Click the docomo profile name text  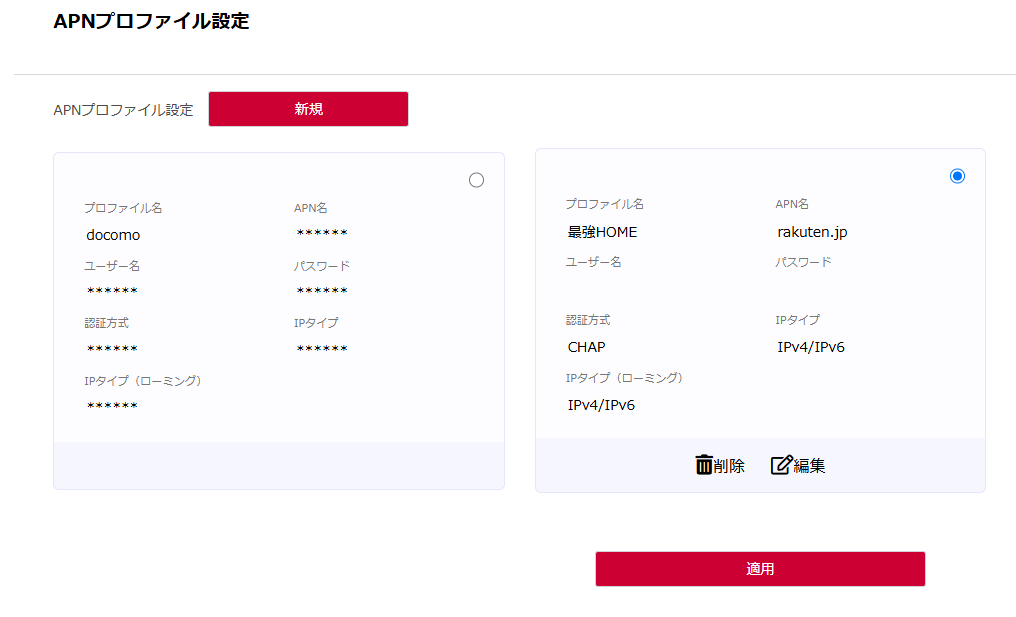click(x=113, y=235)
